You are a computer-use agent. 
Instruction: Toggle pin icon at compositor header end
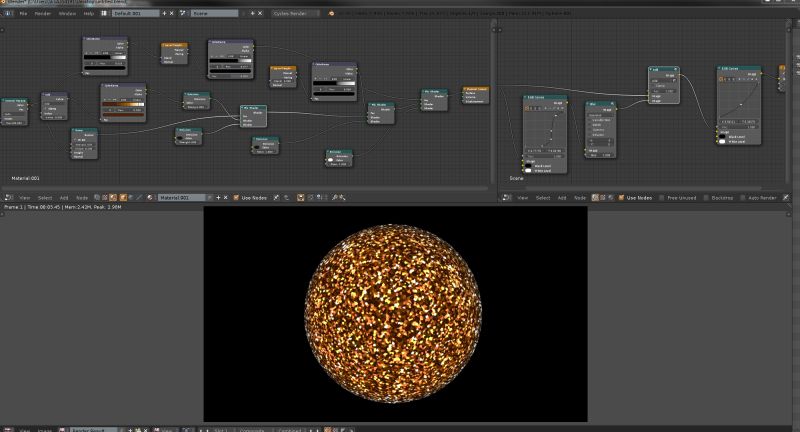(x=786, y=197)
